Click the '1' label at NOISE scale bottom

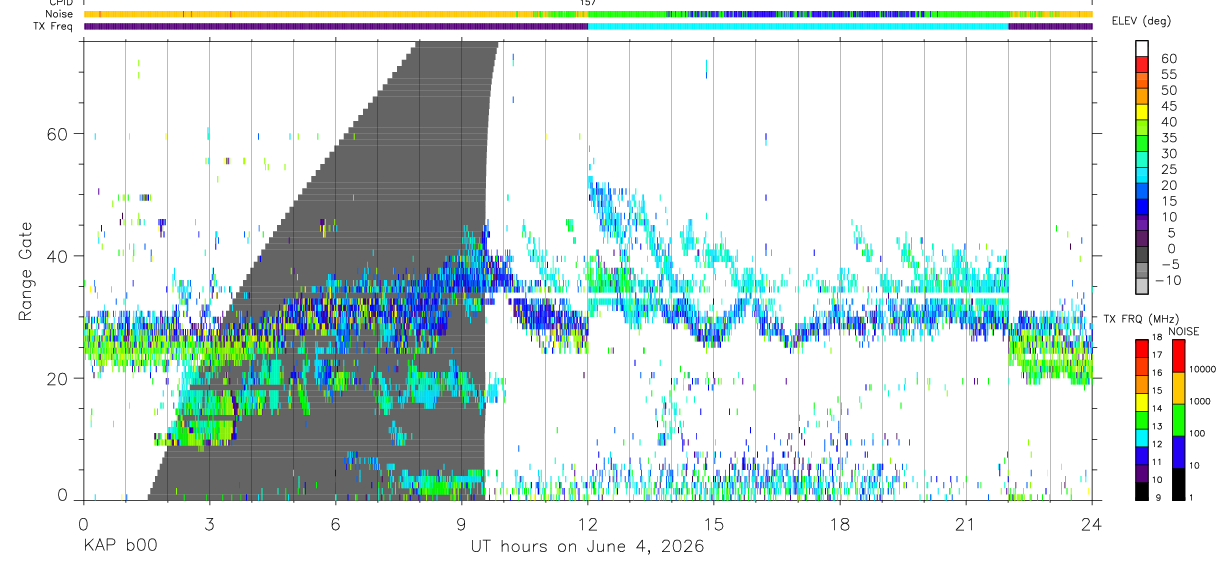1192,497
